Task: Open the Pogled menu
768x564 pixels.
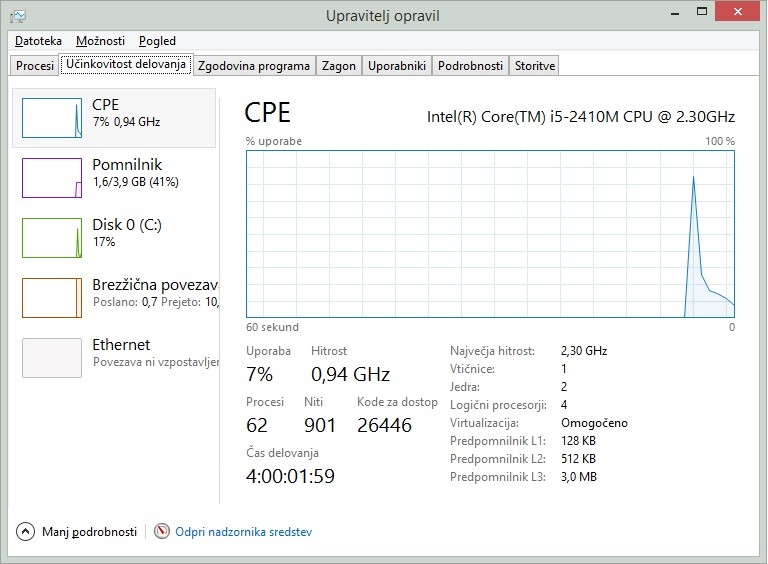Action: [x=157, y=41]
